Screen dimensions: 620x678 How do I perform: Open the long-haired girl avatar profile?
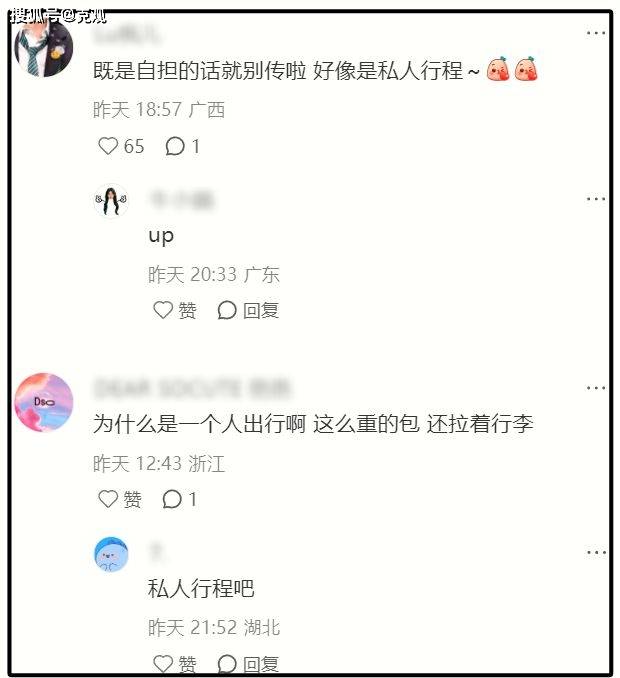pyautogui.click(x=111, y=200)
